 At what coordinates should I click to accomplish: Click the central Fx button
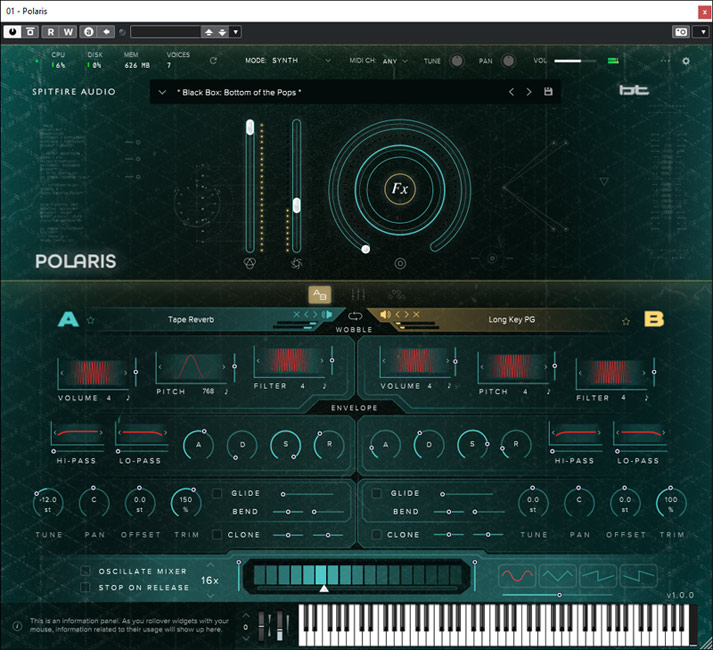pos(400,188)
